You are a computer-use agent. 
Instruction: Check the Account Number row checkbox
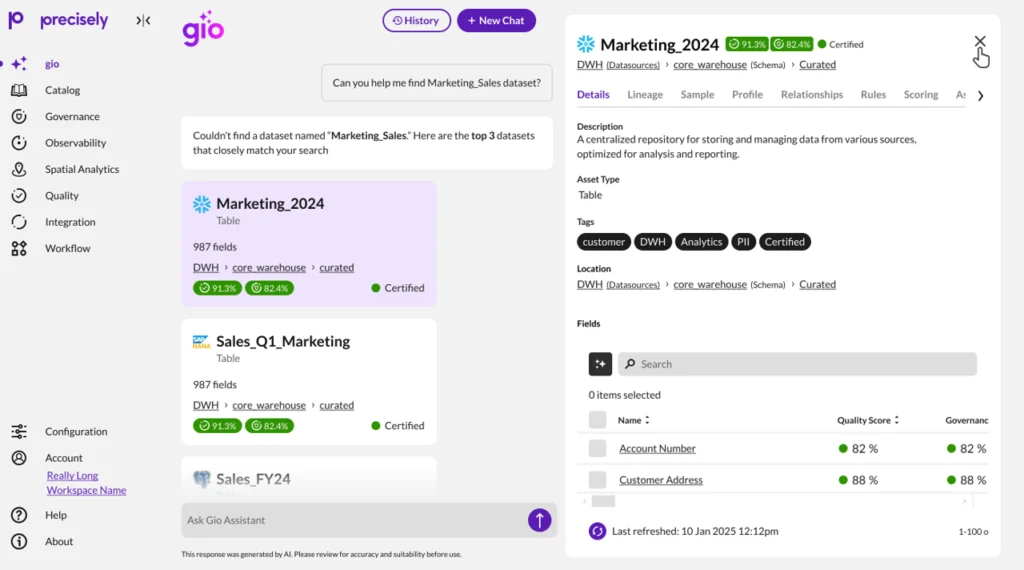597,449
